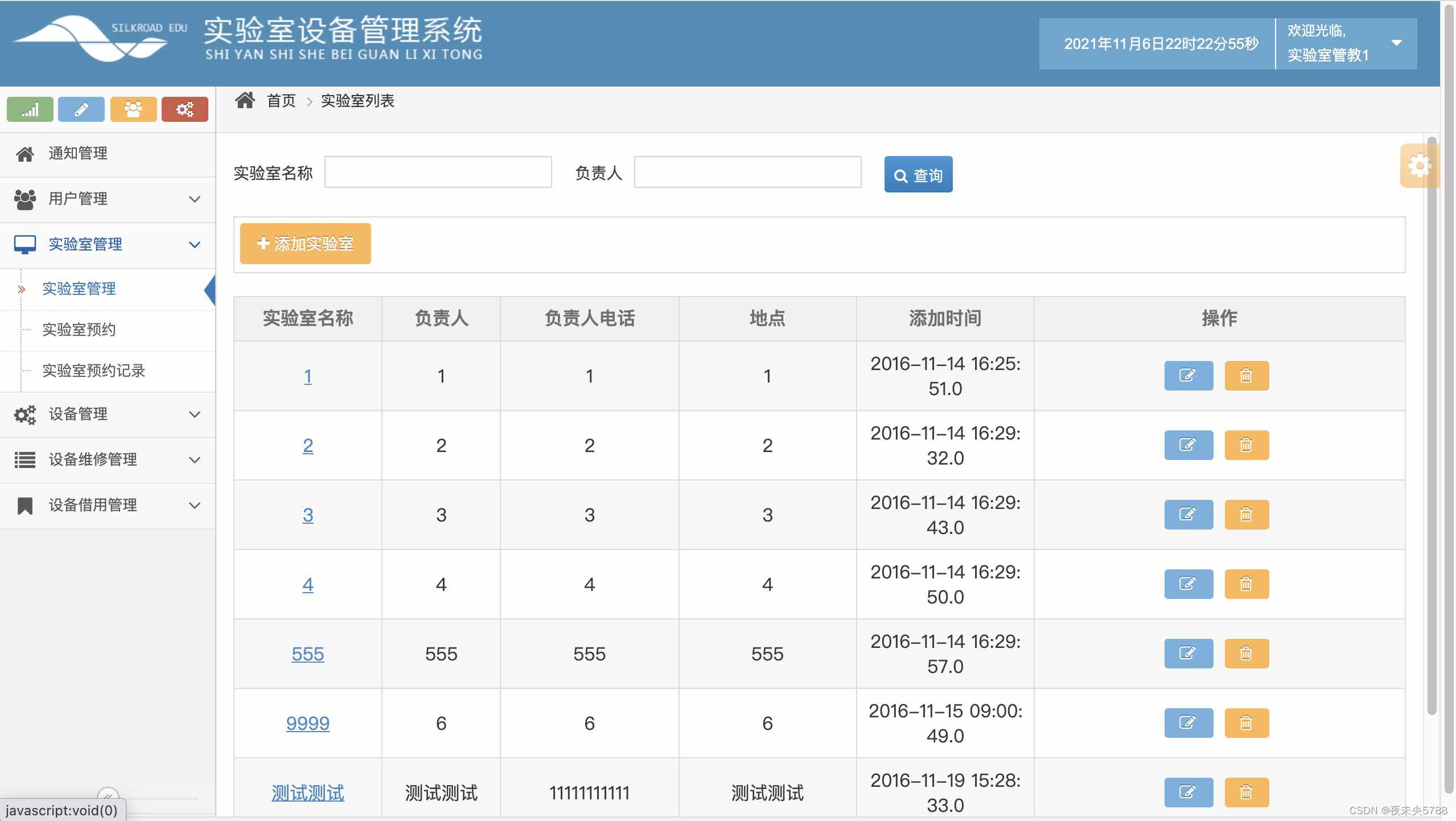
Task: Click edit icon for lab row 1
Action: click(x=1188, y=376)
